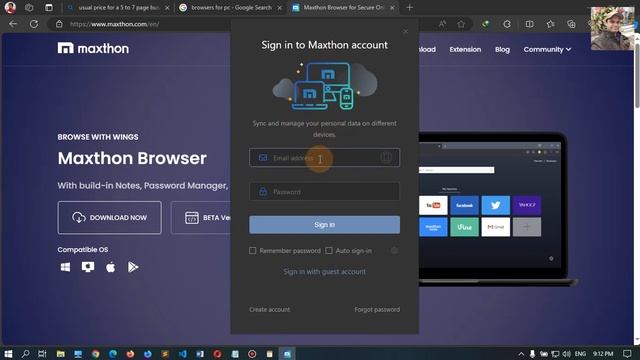Viewport: 640px width, 360px height.
Task: Tick the Remember password checkbox
Action: (253, 251)
